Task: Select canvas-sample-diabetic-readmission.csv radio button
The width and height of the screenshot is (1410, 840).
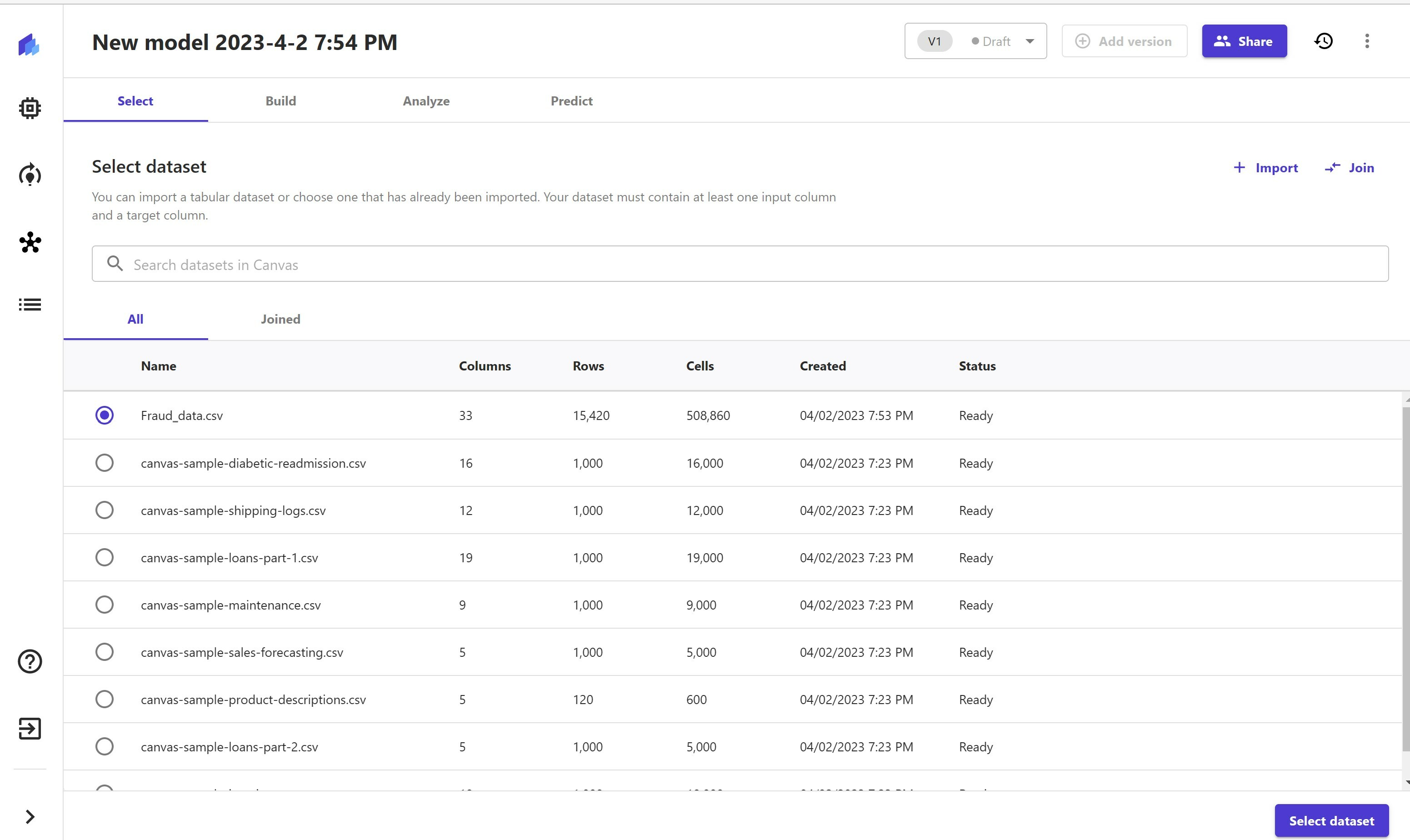Action: coord(104,463)
